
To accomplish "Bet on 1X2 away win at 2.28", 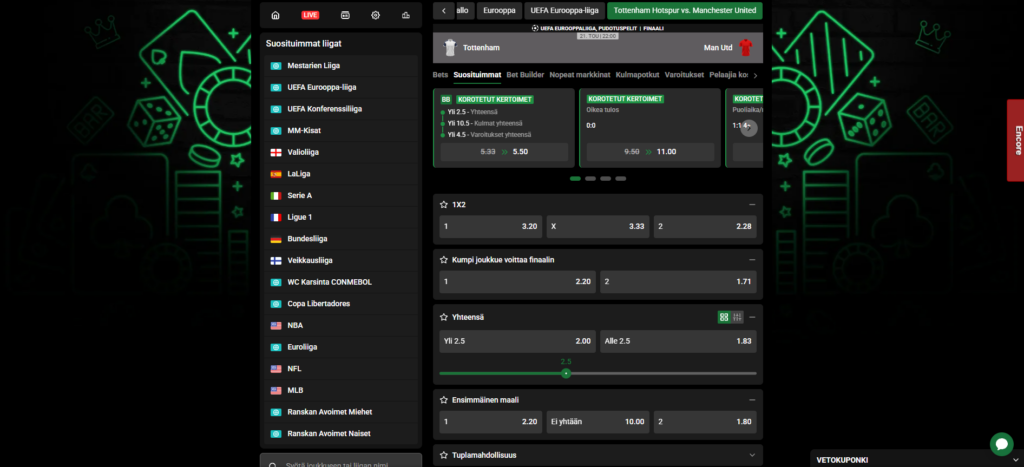I will tap(705, 227).
